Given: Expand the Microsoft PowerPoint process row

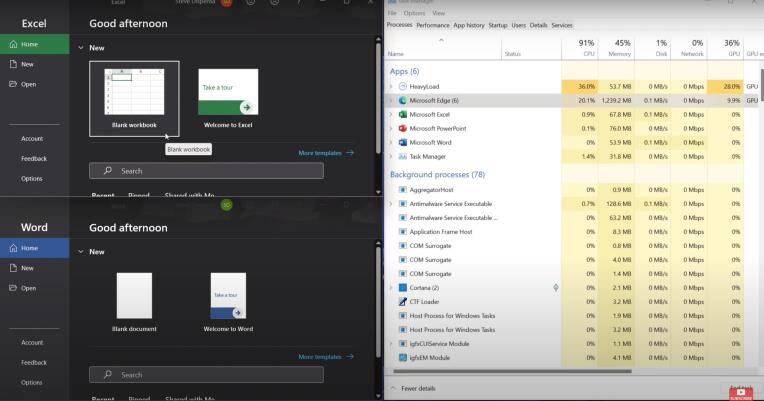Looking at the screenshot, I should pos(391,129).
